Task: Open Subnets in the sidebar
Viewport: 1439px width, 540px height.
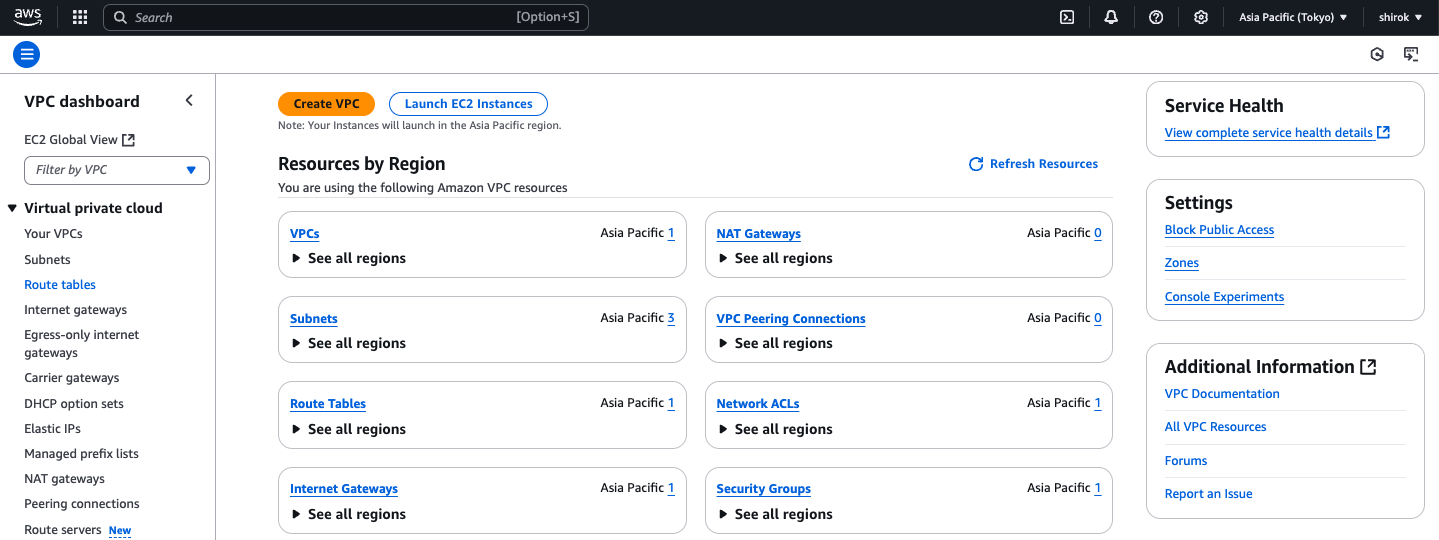Action: pyautogui.click(x=47, y=259)
